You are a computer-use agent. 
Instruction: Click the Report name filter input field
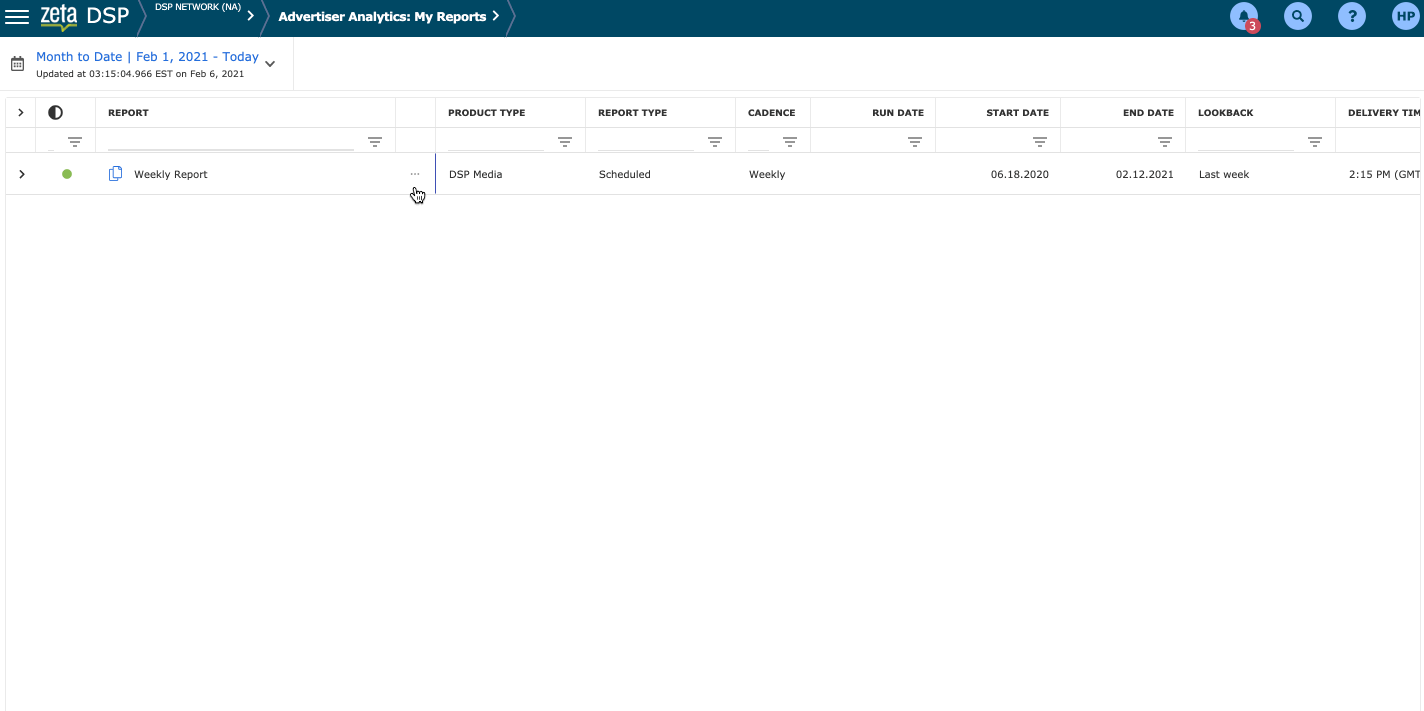[x=230, y=141]
